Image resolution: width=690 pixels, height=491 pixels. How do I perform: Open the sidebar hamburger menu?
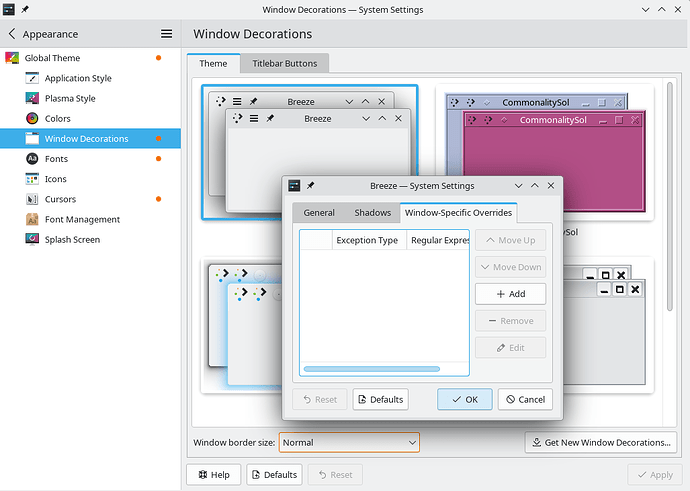click(166, 34)
